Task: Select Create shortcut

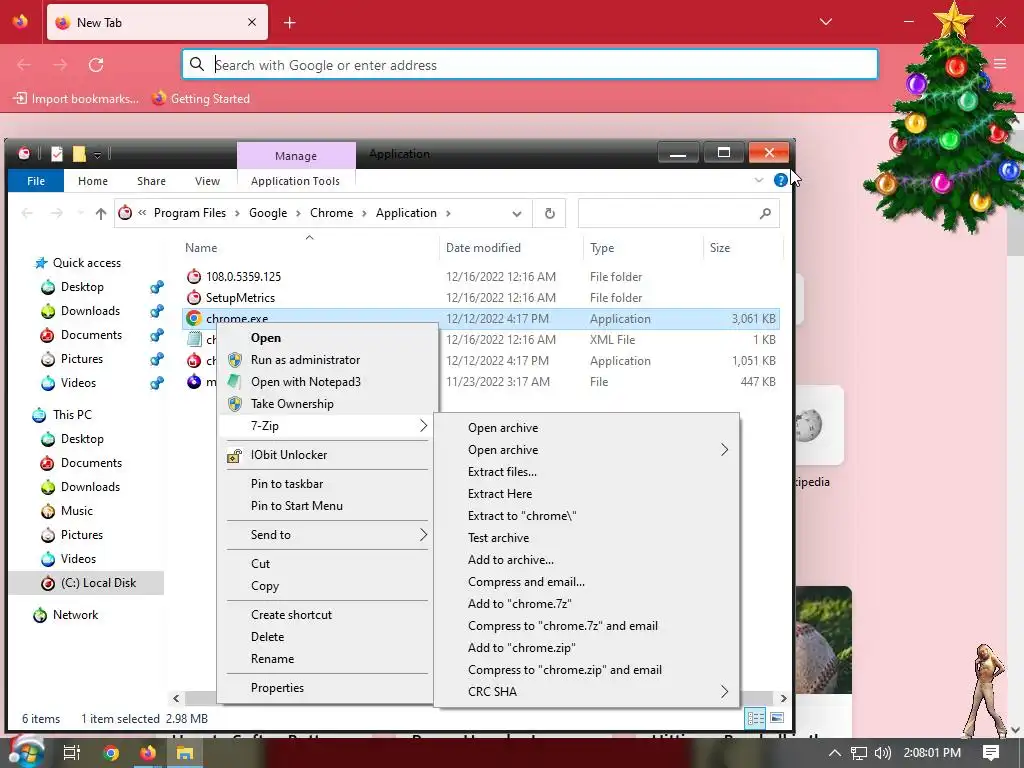Action: pyautogui.click(x=291, y=615)
